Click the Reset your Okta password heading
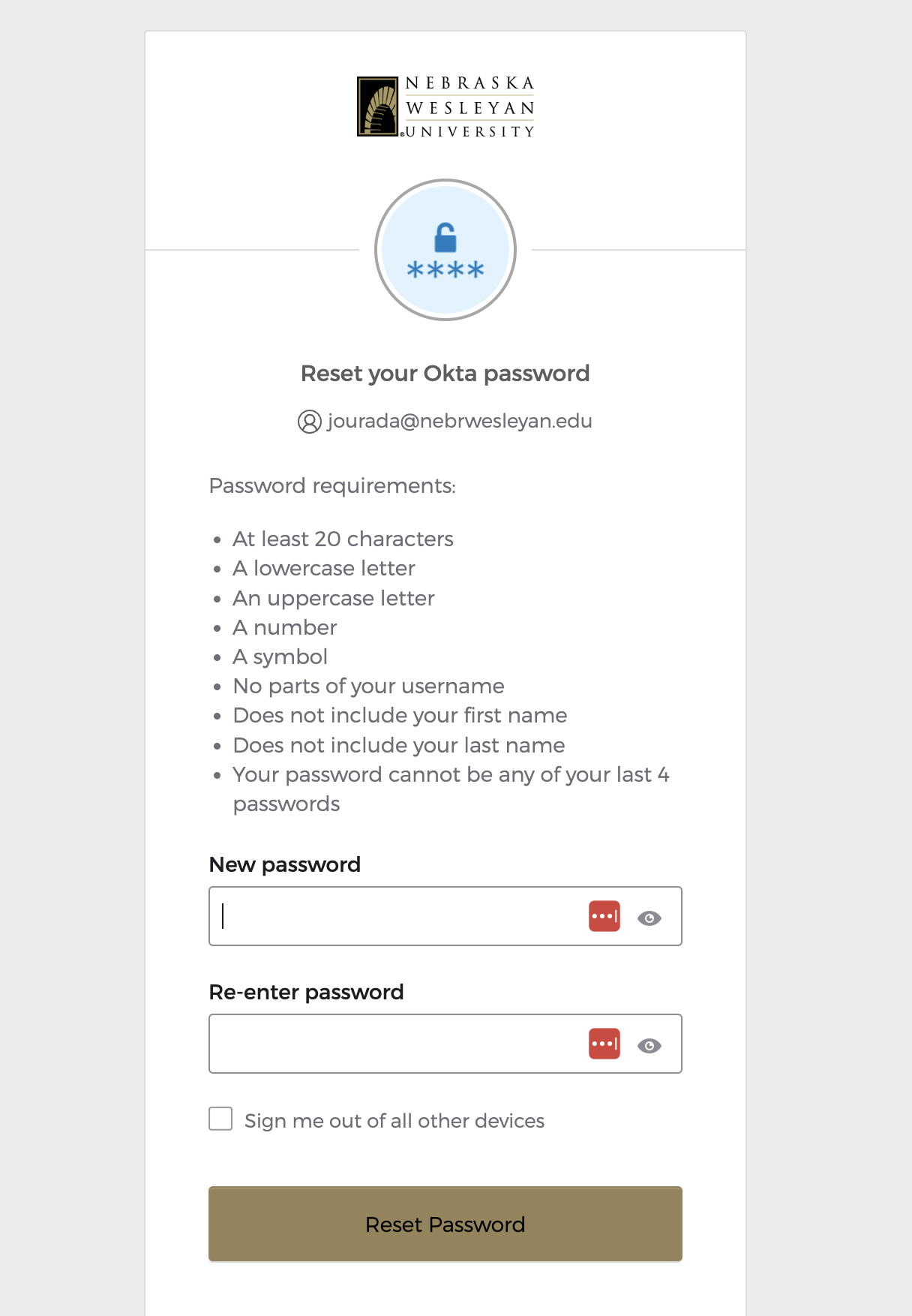This screenshot has height=1316, width=912. pos(445,374)
